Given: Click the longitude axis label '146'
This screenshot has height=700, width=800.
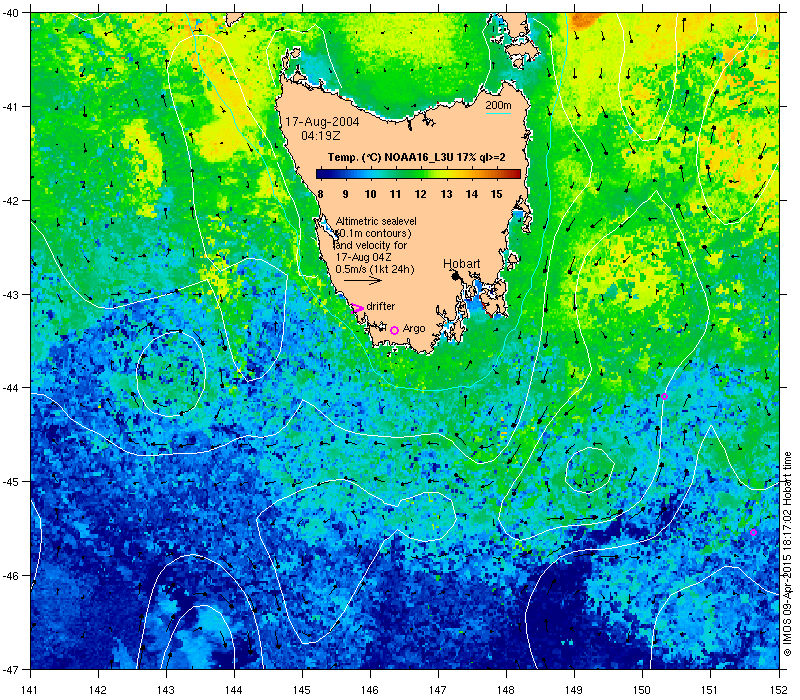Looking at the screenshot, I should tap(370, 690).
